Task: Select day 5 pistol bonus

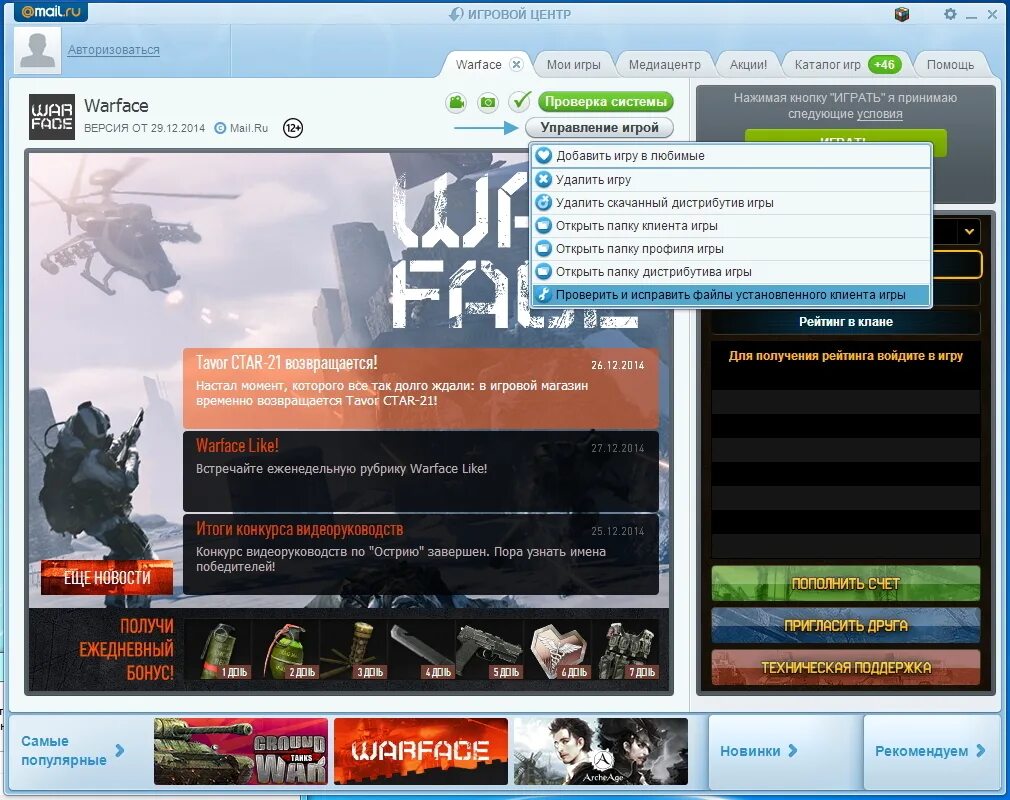Action: pos(490,649)
